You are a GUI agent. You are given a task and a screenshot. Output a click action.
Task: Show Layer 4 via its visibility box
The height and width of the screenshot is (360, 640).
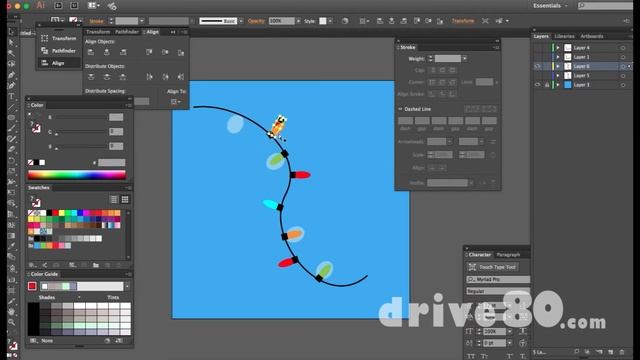pyautogui.click(x=538, y=48)
